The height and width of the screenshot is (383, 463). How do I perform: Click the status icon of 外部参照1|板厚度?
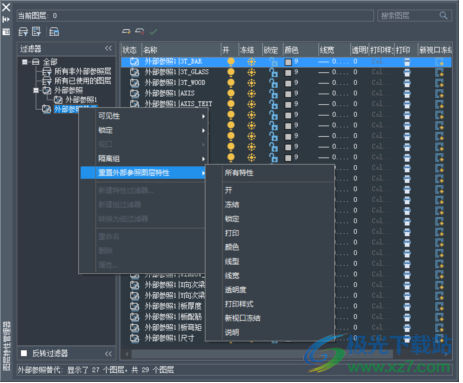134,306
